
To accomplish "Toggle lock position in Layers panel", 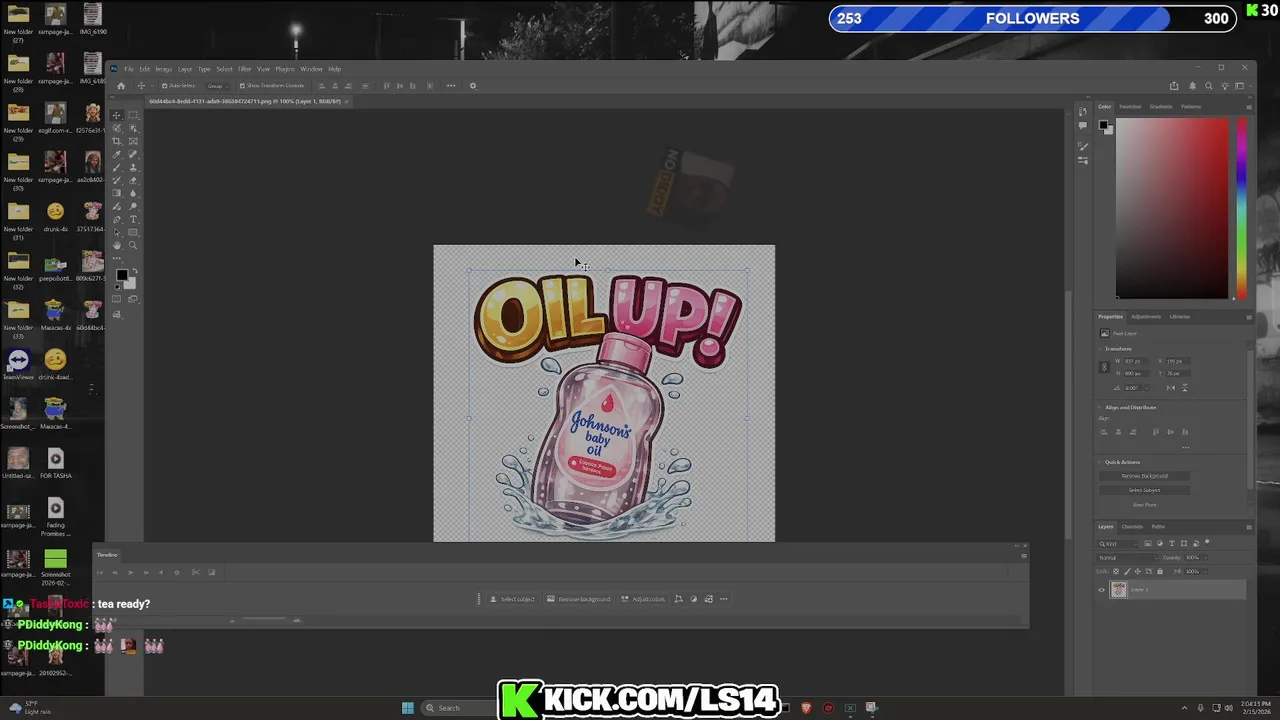I will [x=1138, y=571].
